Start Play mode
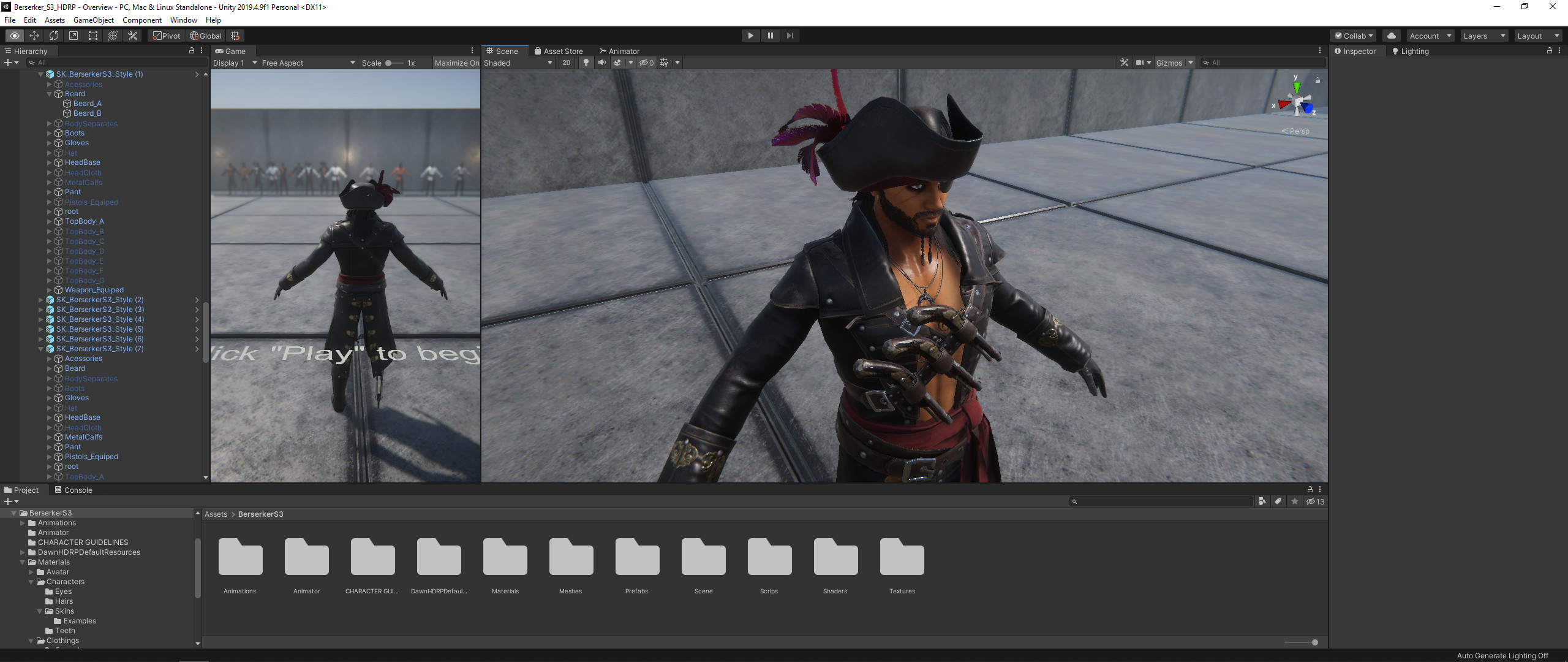1568x662 pixels. point(750,36)
